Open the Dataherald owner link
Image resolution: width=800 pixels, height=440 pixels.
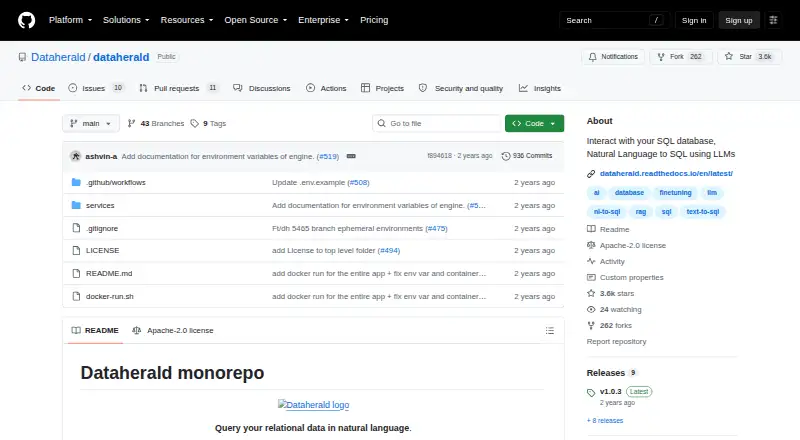pos(58,57)
